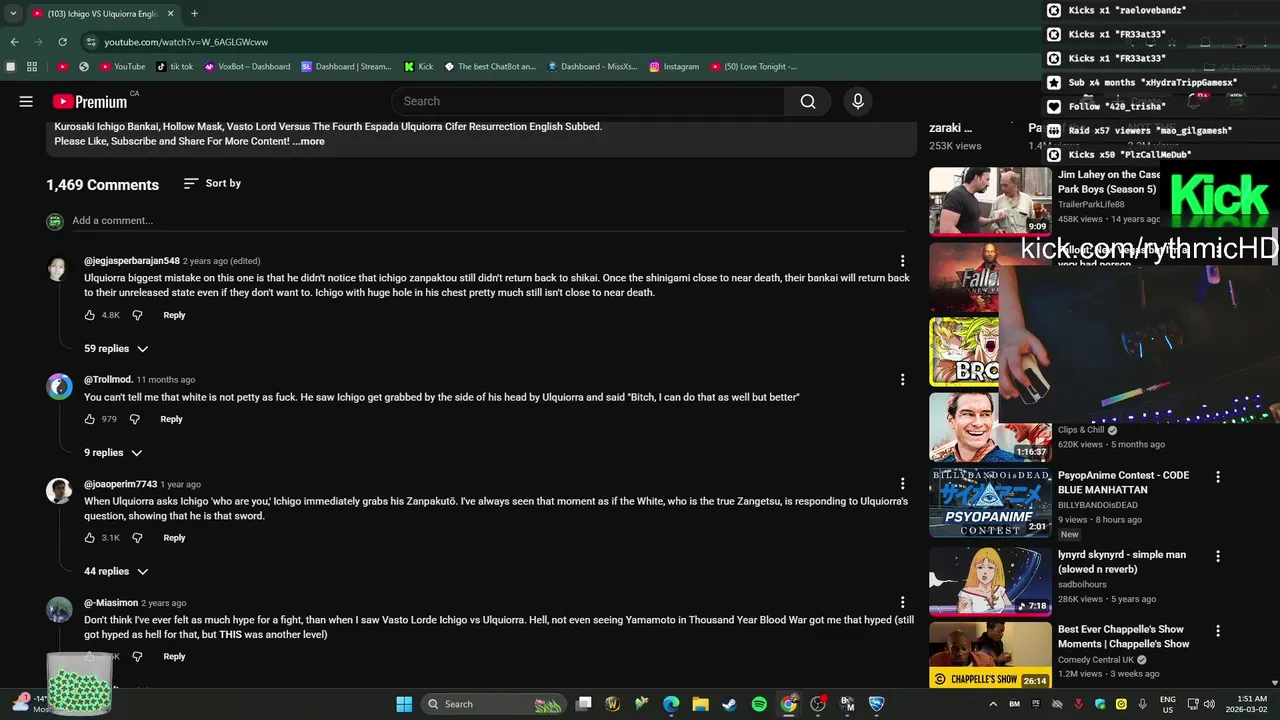
Task: Click the Windows taskbar Search box
Action: click(494, 704)
